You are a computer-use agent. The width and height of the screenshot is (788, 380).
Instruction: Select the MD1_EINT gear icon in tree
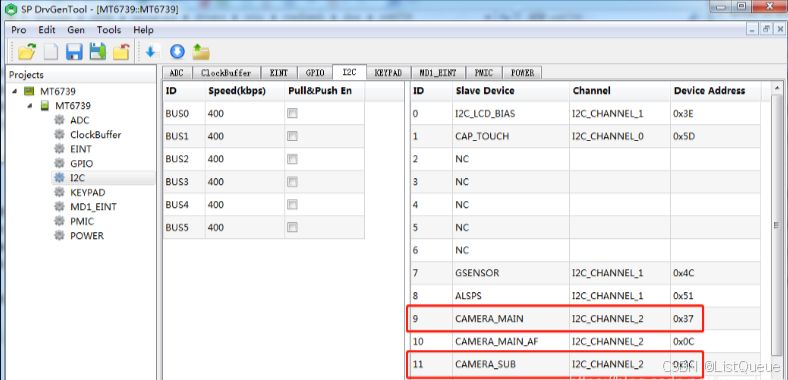[60, 206]
